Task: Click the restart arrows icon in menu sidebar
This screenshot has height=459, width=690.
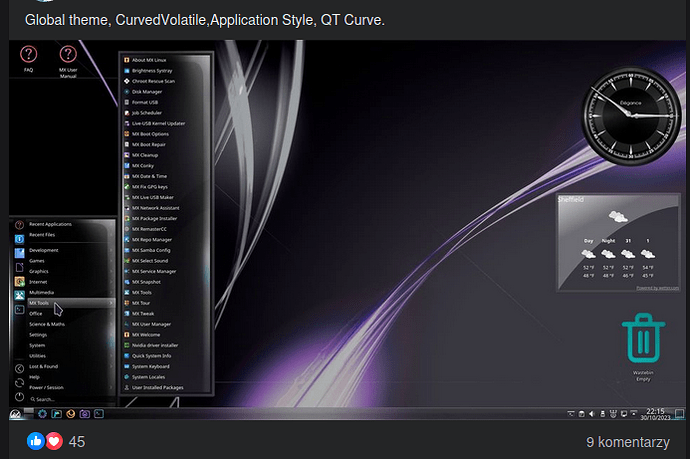Action: click(x=19, y=383)
